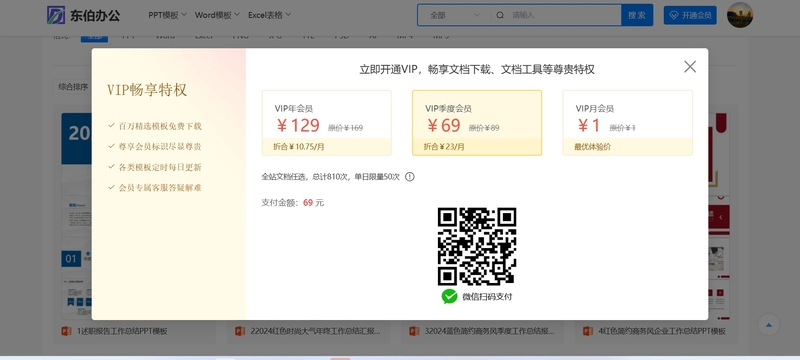Expand the PPT模板 menu
The height and width of the screenshot is (360, 800).
[167, 15]
